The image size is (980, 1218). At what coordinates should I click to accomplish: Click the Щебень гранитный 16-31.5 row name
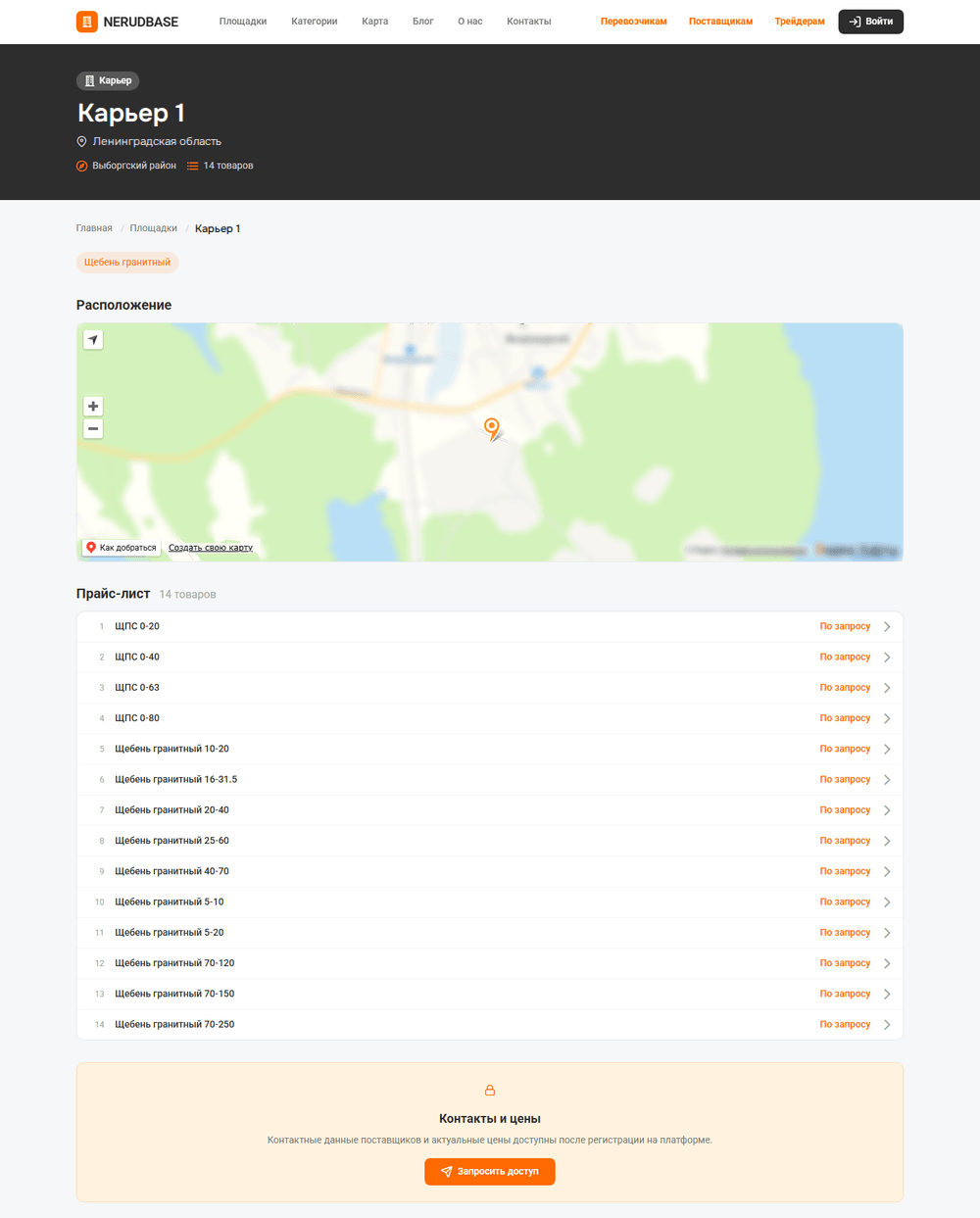(x=176, y=780)
